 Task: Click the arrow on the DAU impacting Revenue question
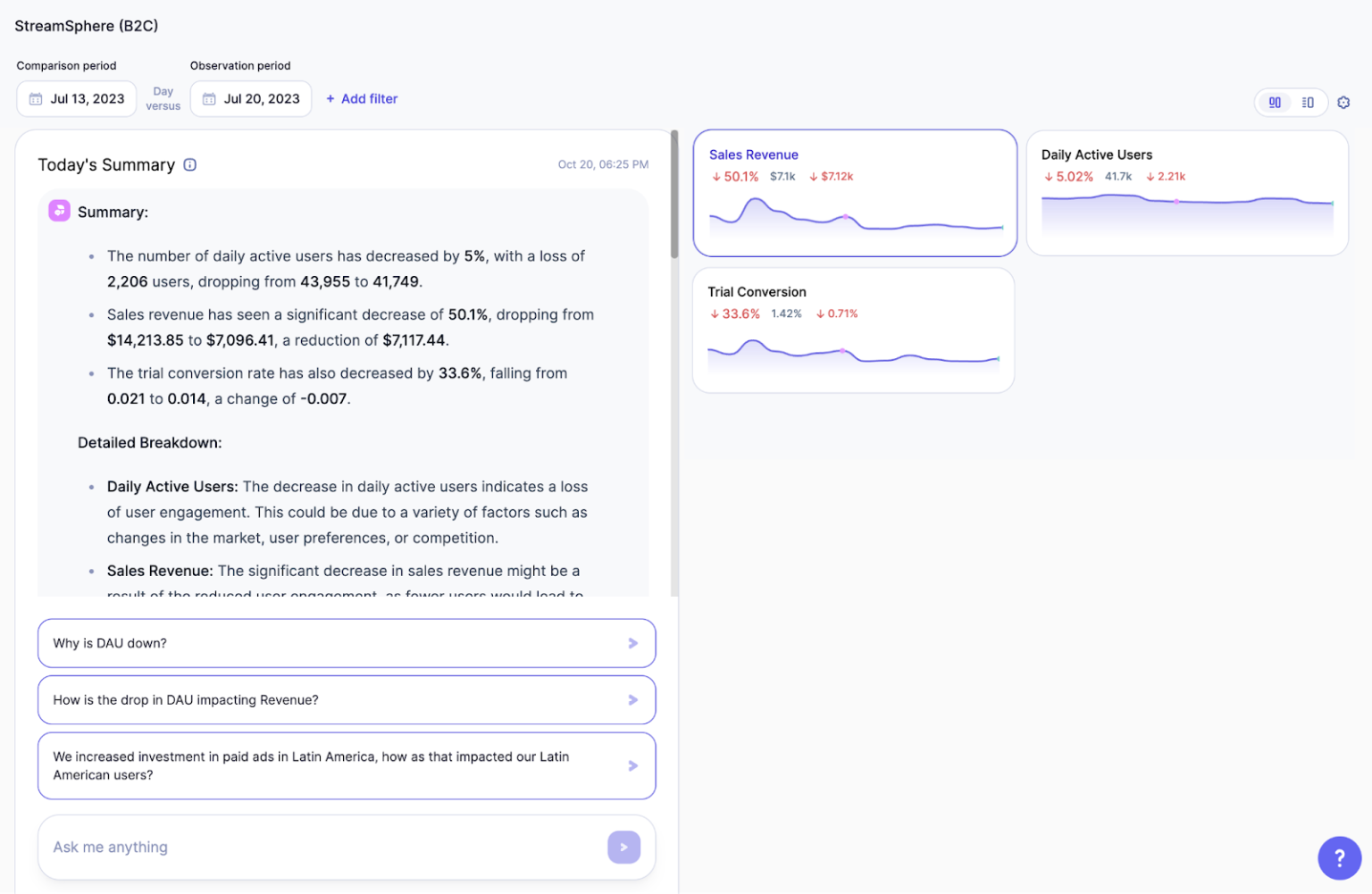coord(633,700)
